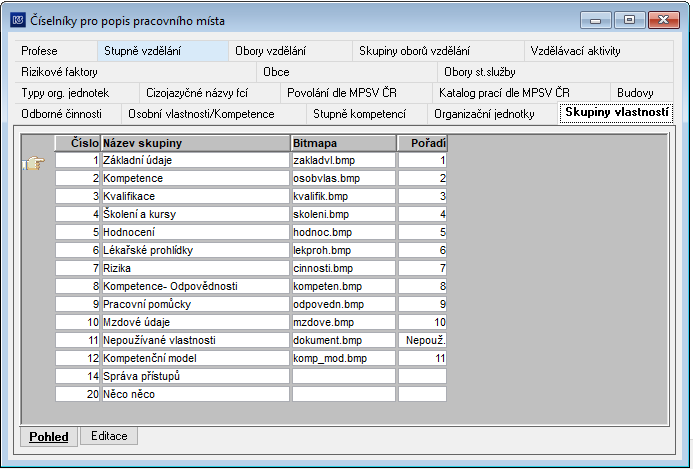Click the application icon in title bar

18,20
